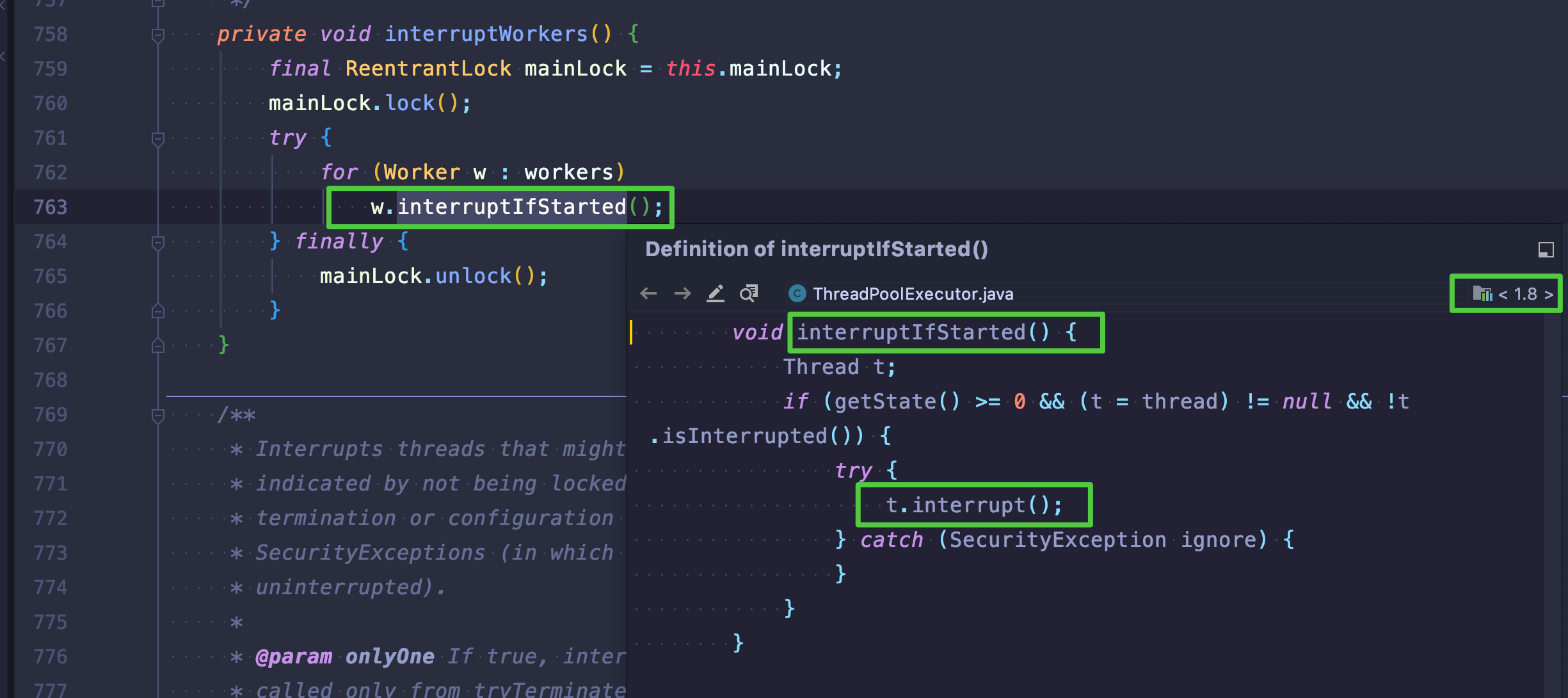
Task: Click t.interrupt() in the definition popup
Action: click(973, 505)
